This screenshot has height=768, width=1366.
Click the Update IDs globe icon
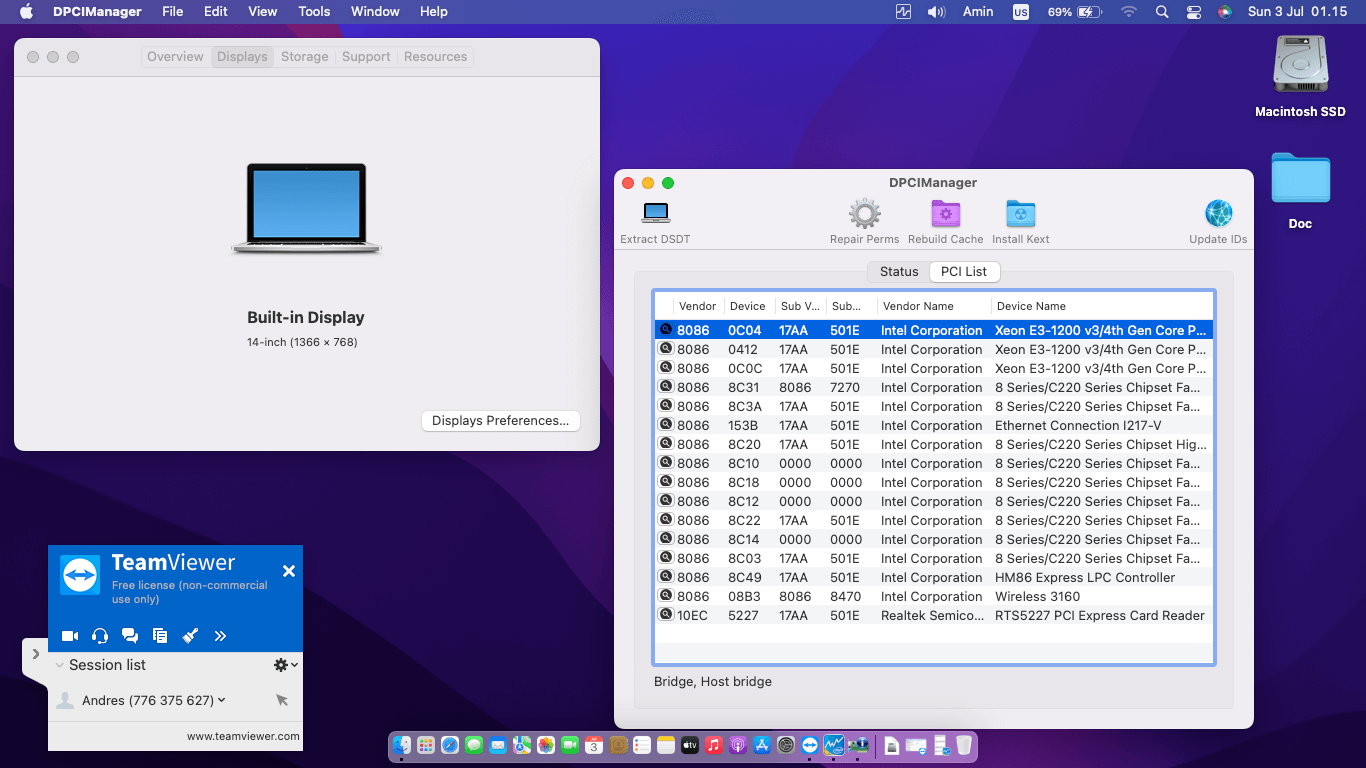(x=1218, y=213)
